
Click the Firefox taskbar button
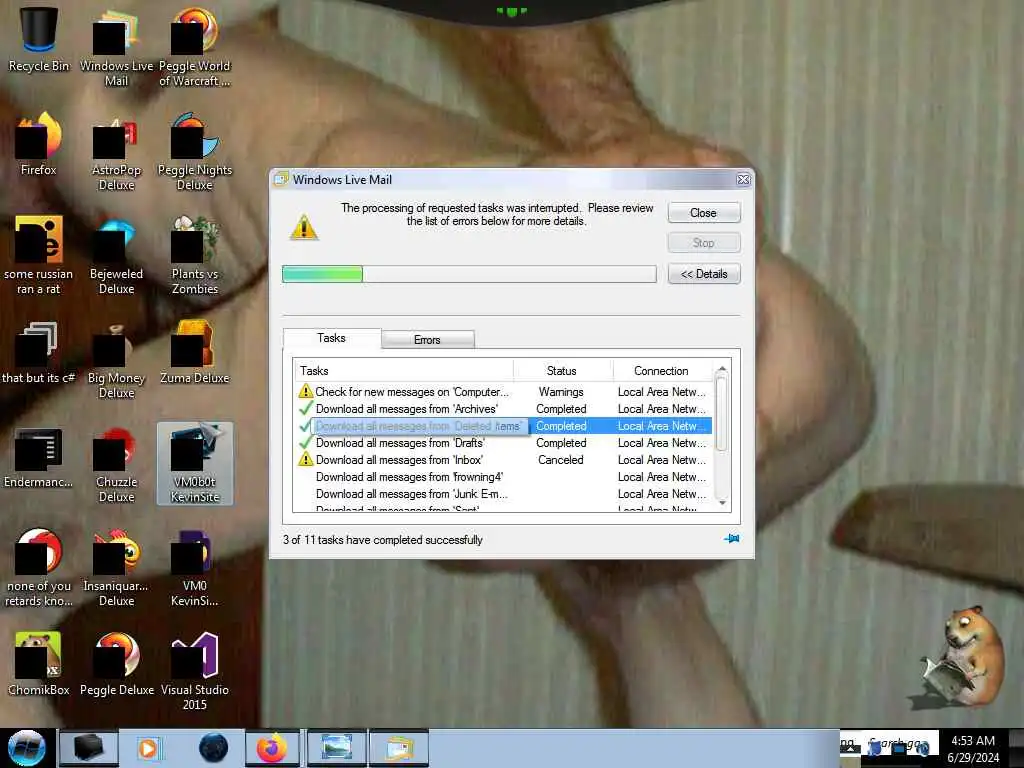[x=272, y=748]
